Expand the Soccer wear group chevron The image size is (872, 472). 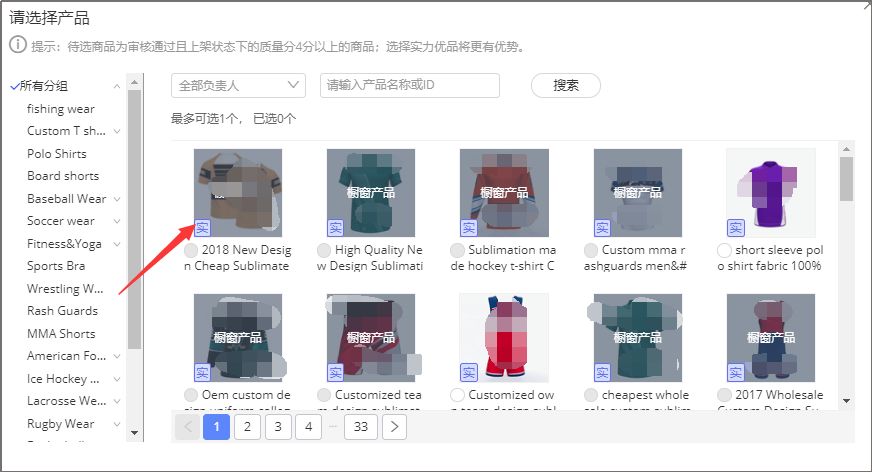coord(117,221)
